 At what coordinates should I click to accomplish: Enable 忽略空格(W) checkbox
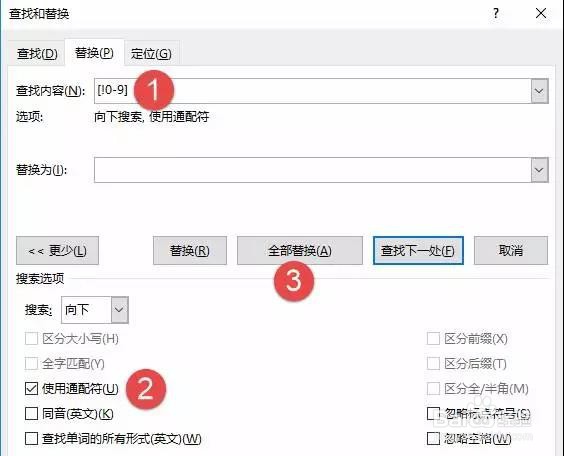tap(433, 439)
